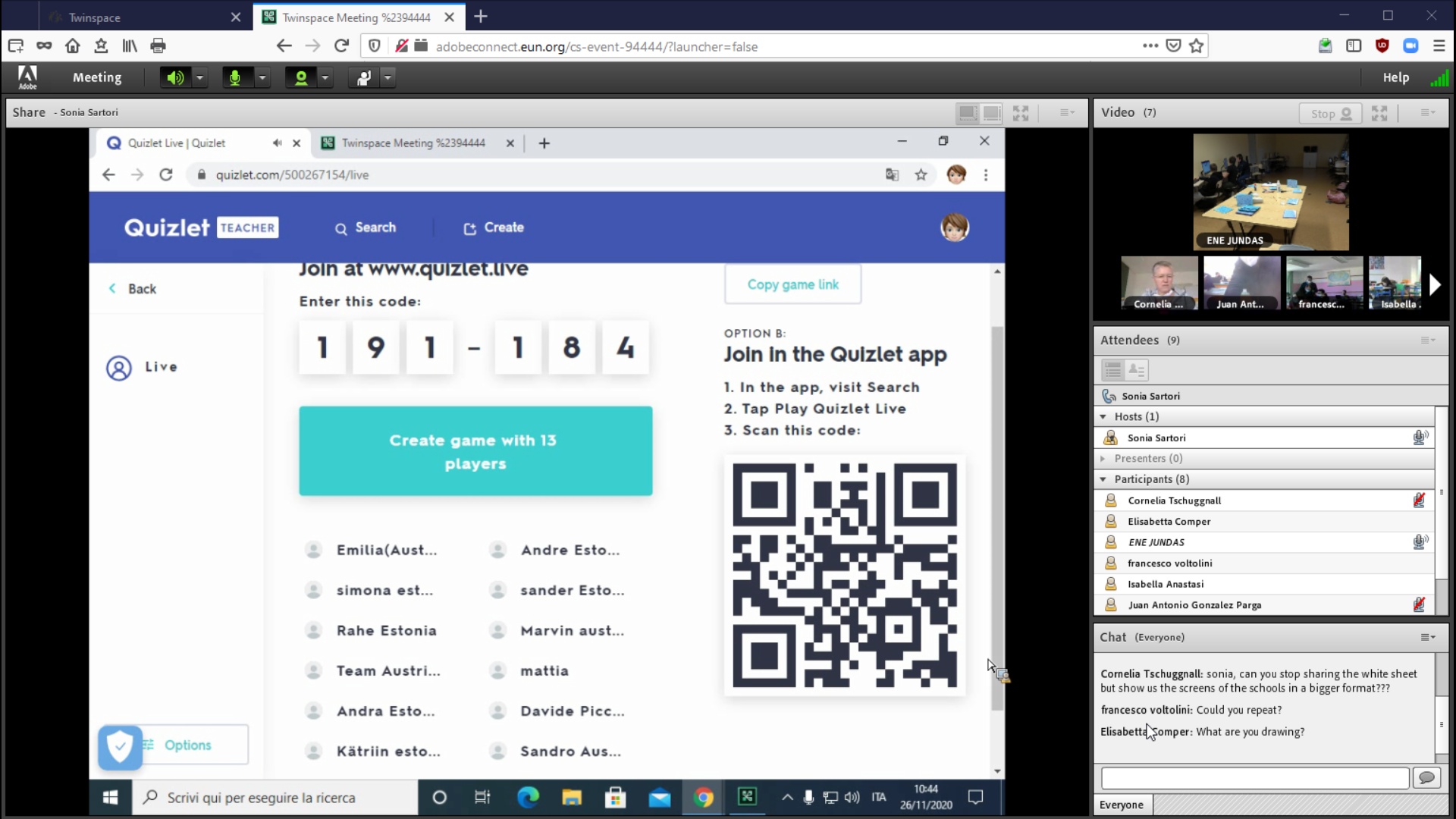The height and width of the screenshot is (819, 1456).
Task: Click translate icon in shared Chrome address bar
Action: 892,175
